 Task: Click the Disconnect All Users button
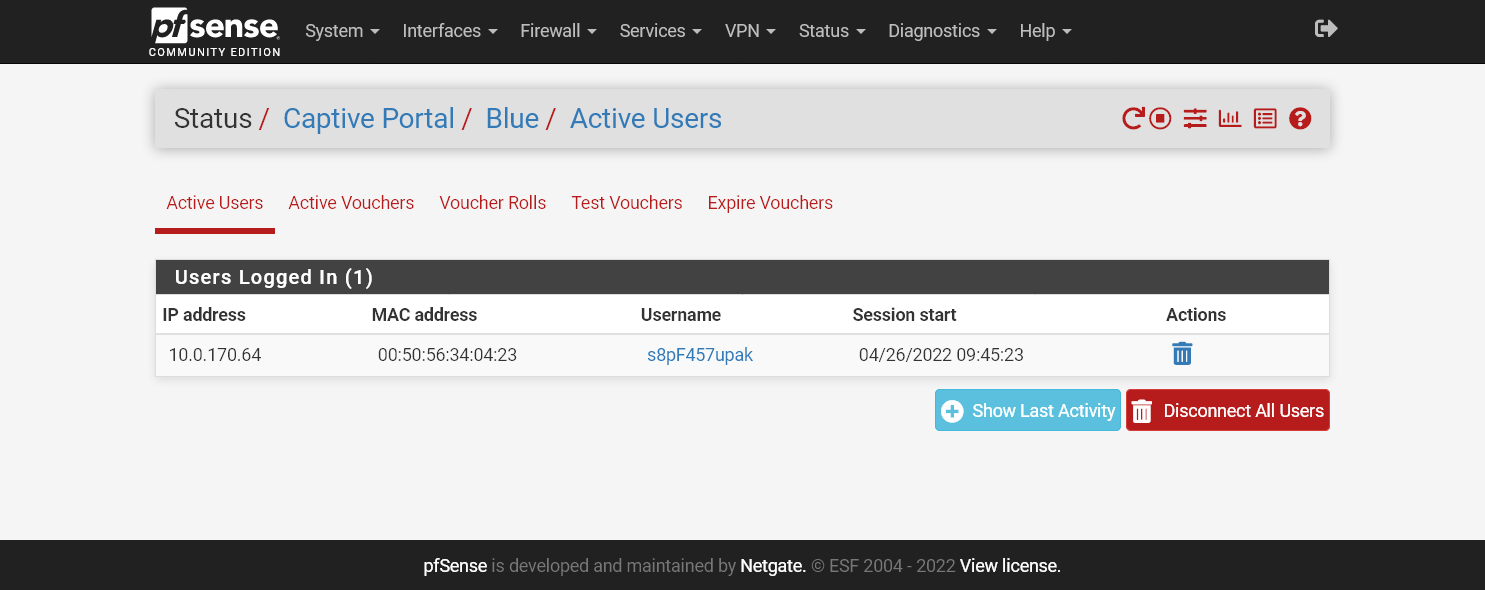click(1227, 411)
